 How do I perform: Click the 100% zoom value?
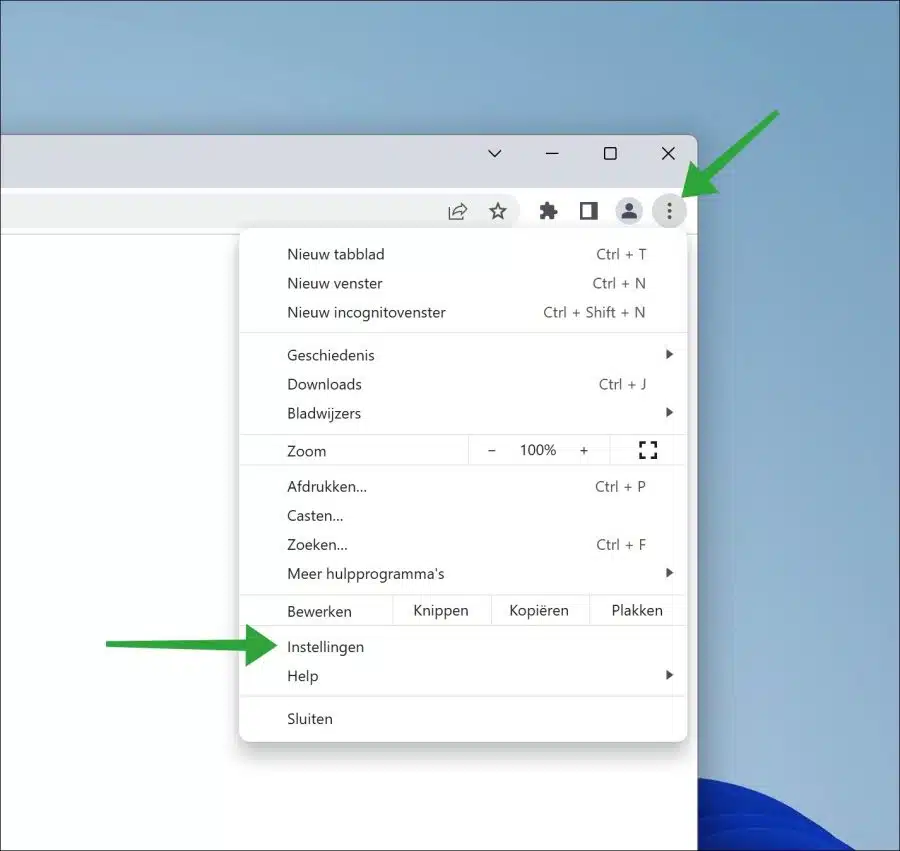538,450
